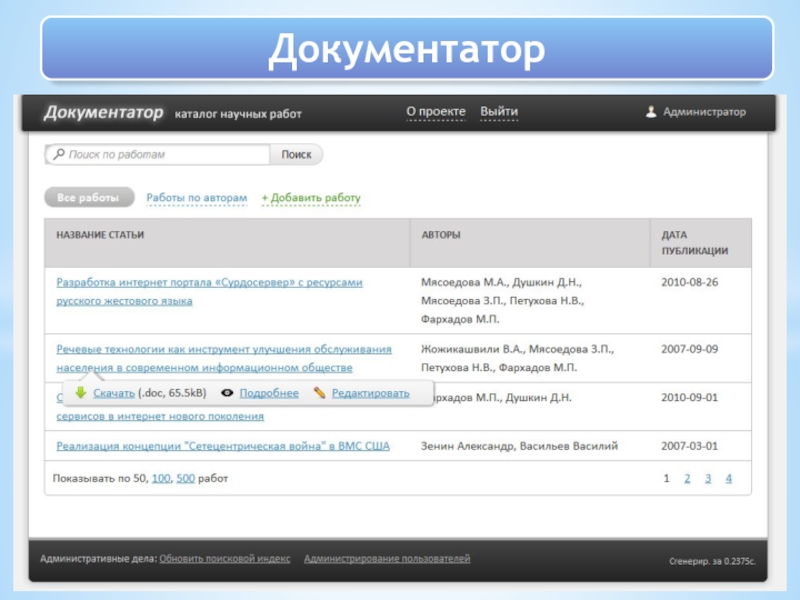Click the pencil icon next to Редактировать
The width and height of the screenshot is (800, 600).
pyautogui.click(x=319, y=393)
